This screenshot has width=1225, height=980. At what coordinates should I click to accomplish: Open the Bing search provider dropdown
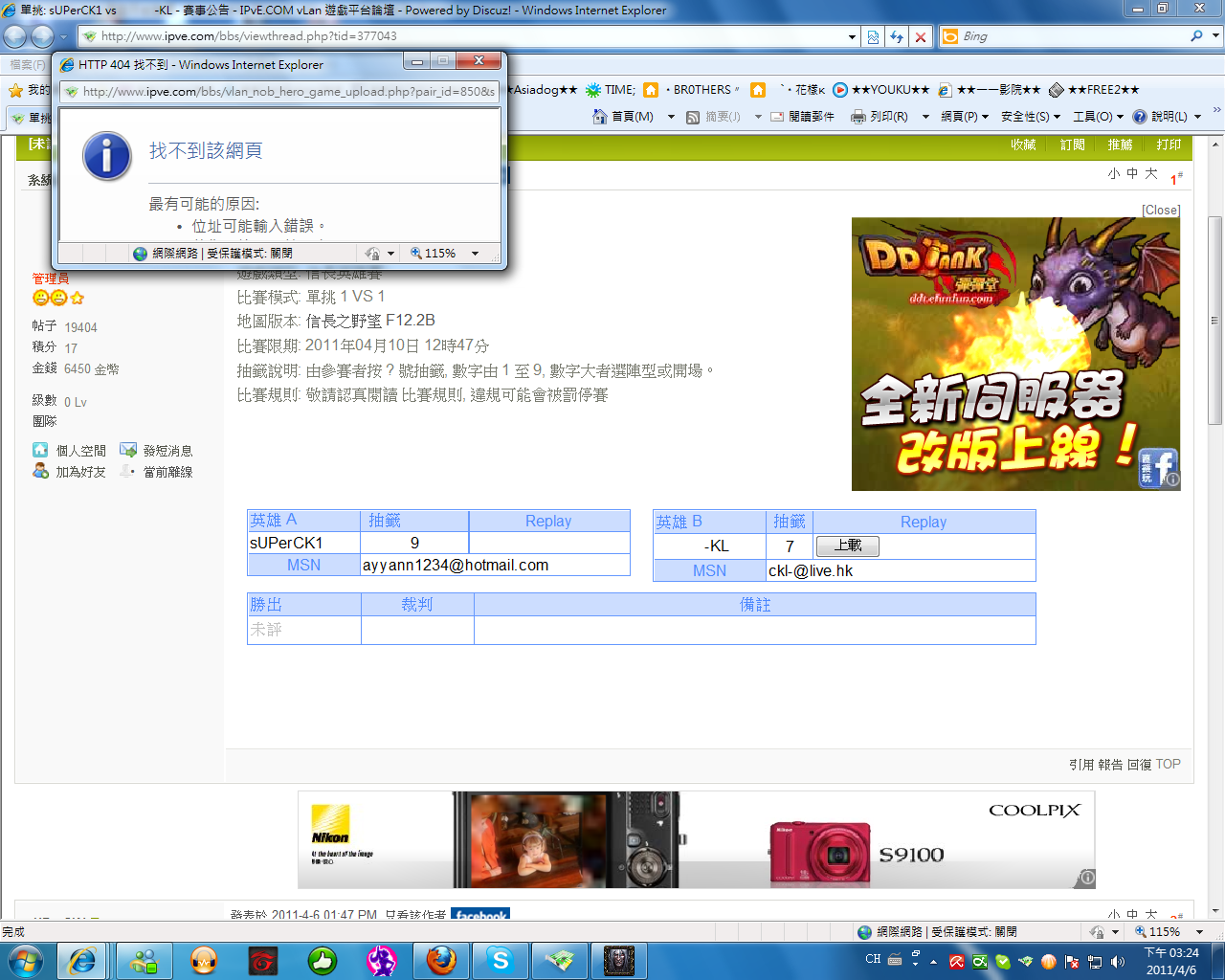1215,36
